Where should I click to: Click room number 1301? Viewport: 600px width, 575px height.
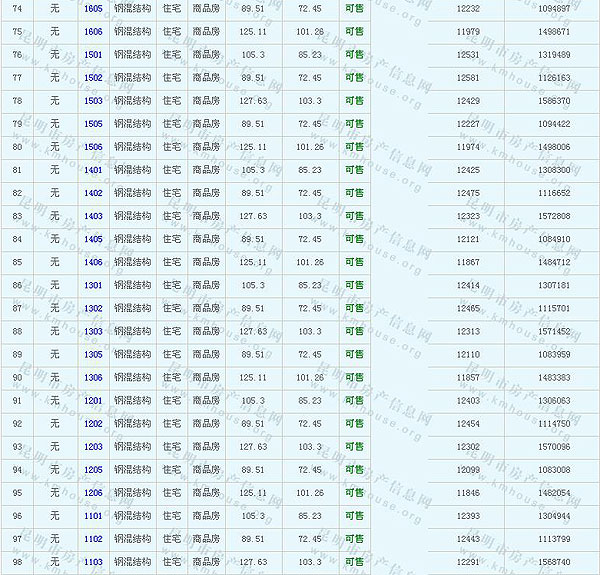tap(93, 285)
